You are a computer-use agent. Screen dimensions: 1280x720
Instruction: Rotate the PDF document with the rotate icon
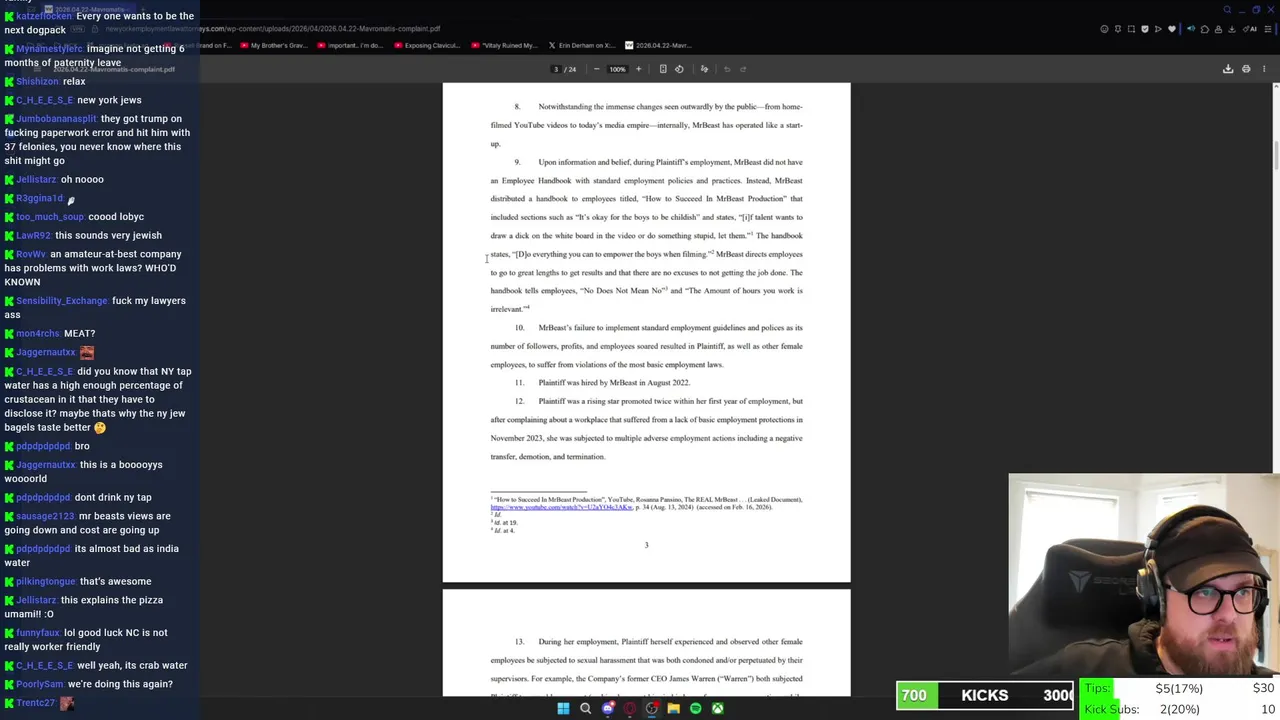[679, 69]
